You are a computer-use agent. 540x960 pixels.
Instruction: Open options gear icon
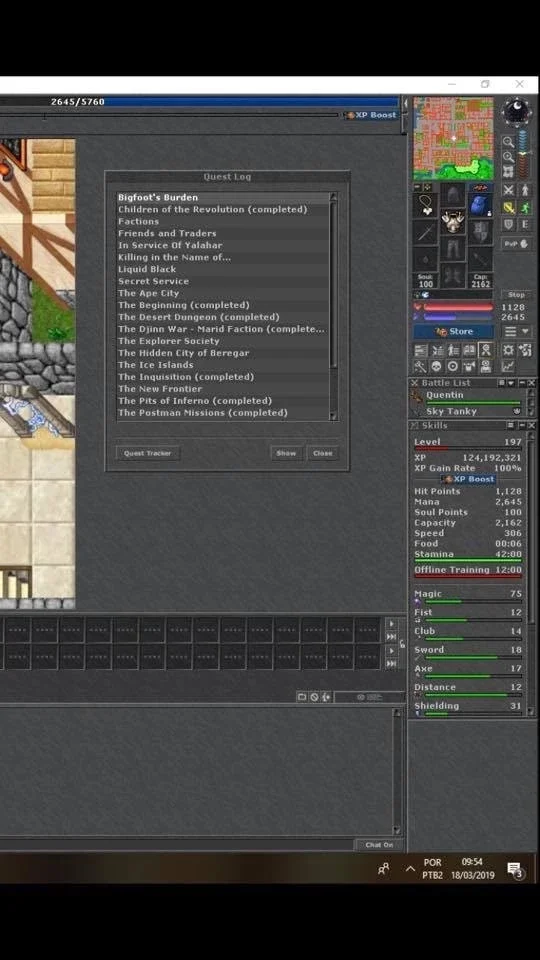pos(508,350)
